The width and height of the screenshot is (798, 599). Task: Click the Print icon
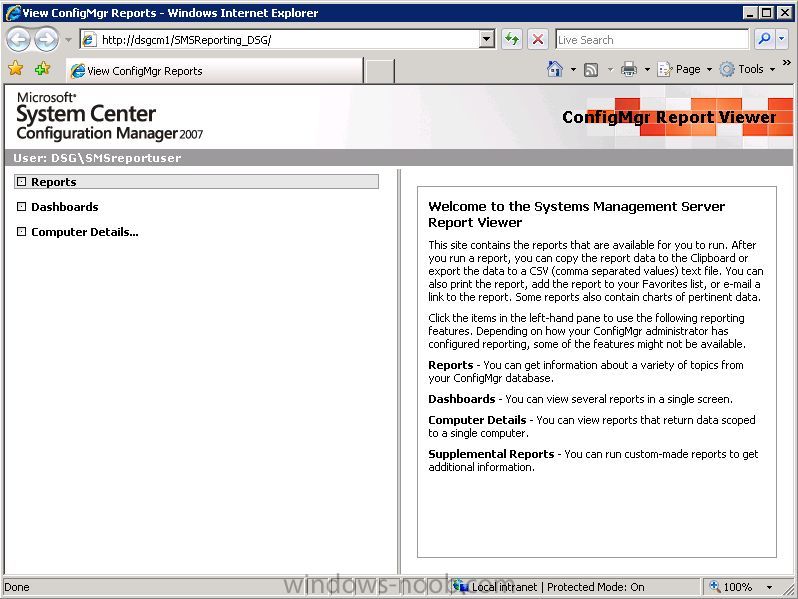tap(629, 69)
